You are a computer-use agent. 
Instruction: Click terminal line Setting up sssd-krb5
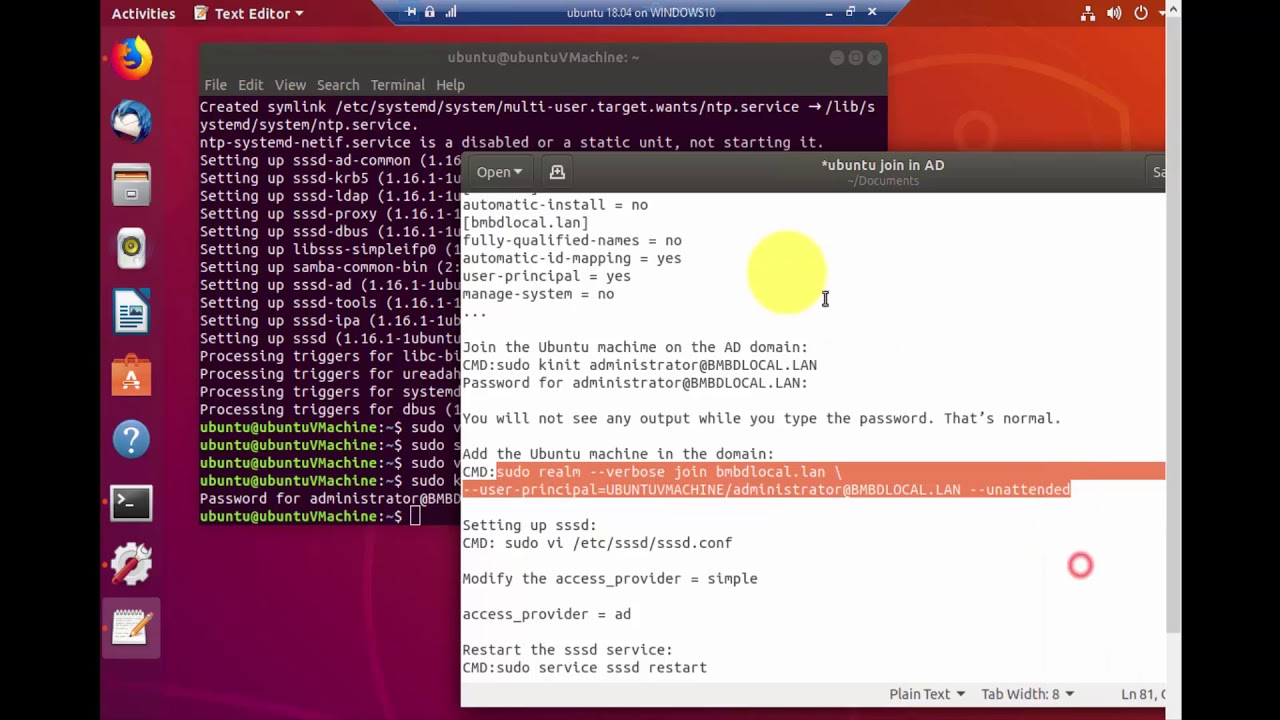tap(330, 178)
